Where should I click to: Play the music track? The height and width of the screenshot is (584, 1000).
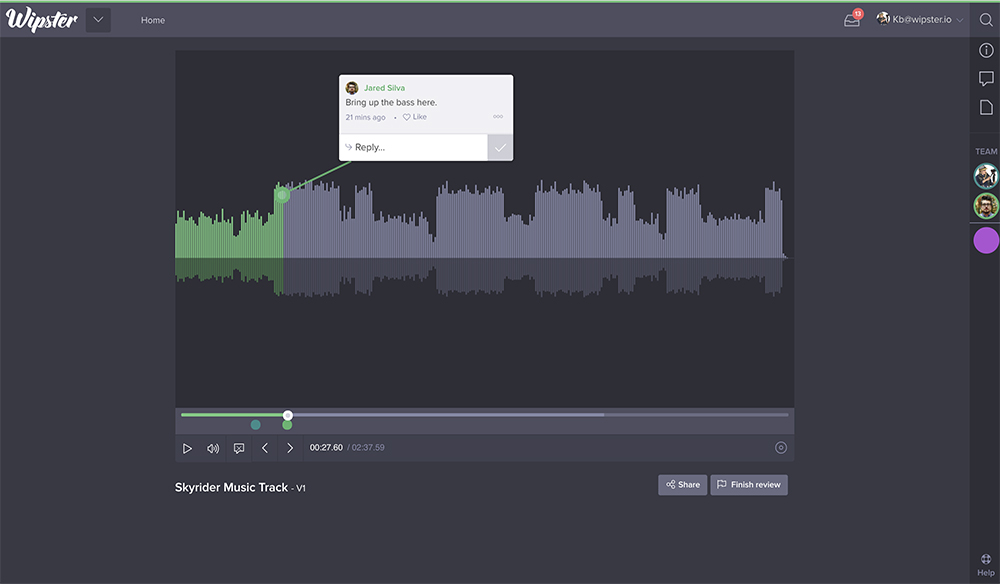[188, 448]
